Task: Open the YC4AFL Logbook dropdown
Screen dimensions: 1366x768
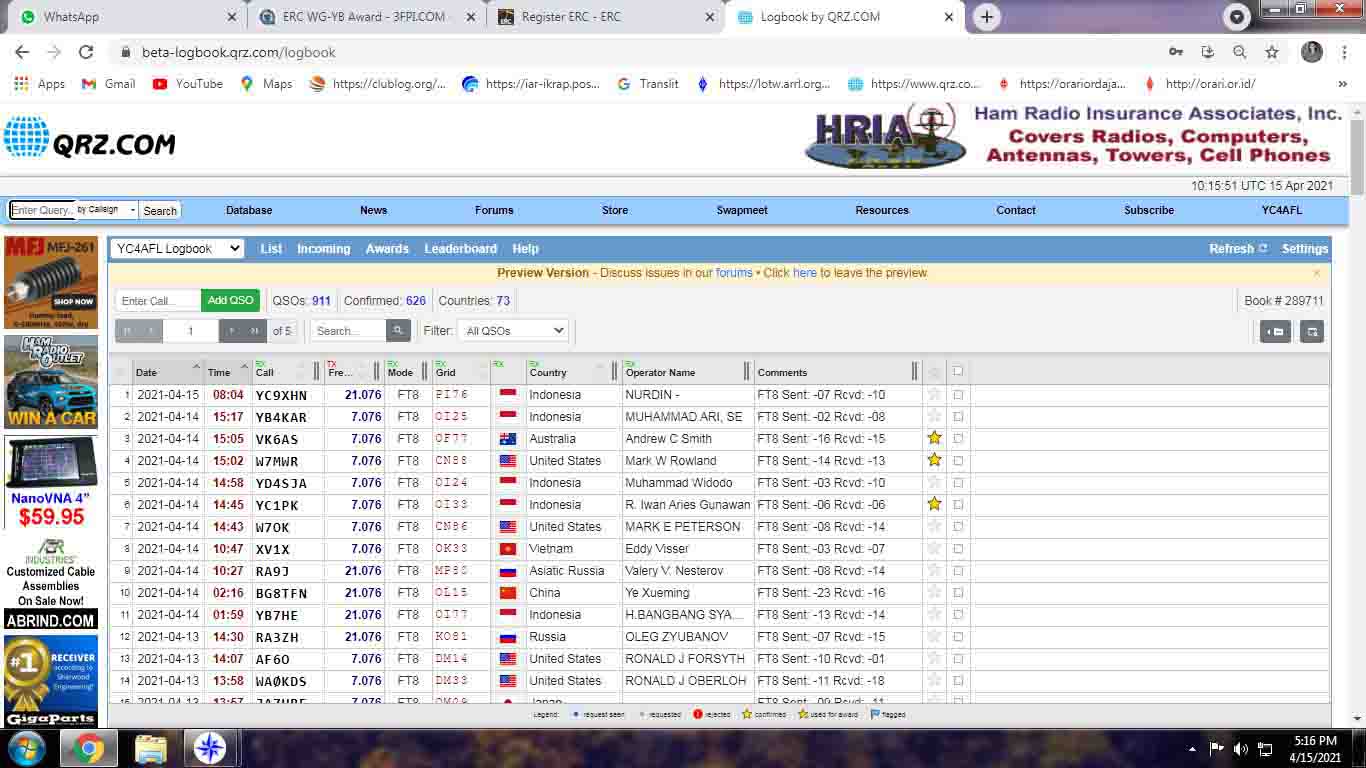Action: (177, 249)
